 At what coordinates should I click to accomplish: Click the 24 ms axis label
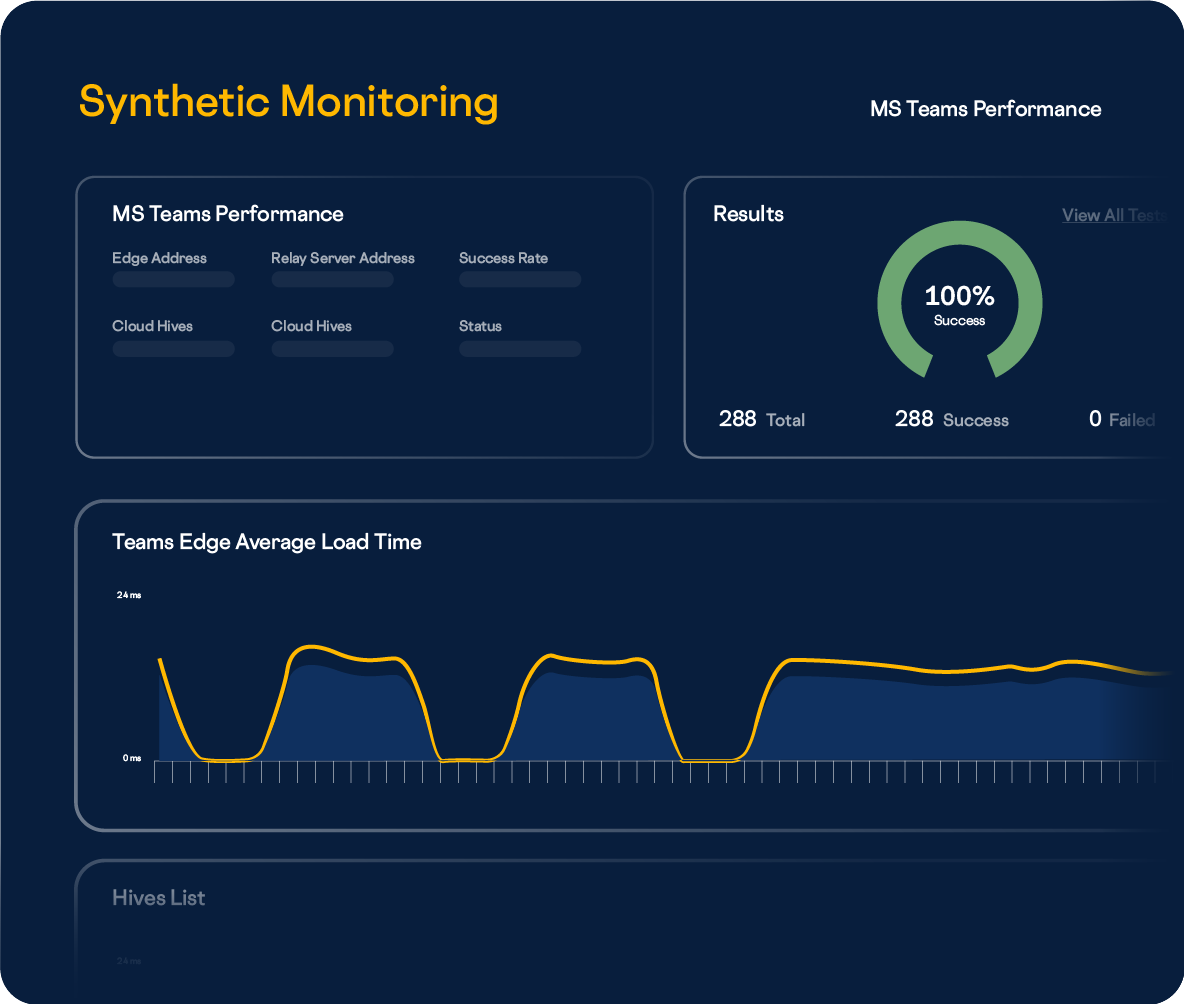[x=128, y=595]
